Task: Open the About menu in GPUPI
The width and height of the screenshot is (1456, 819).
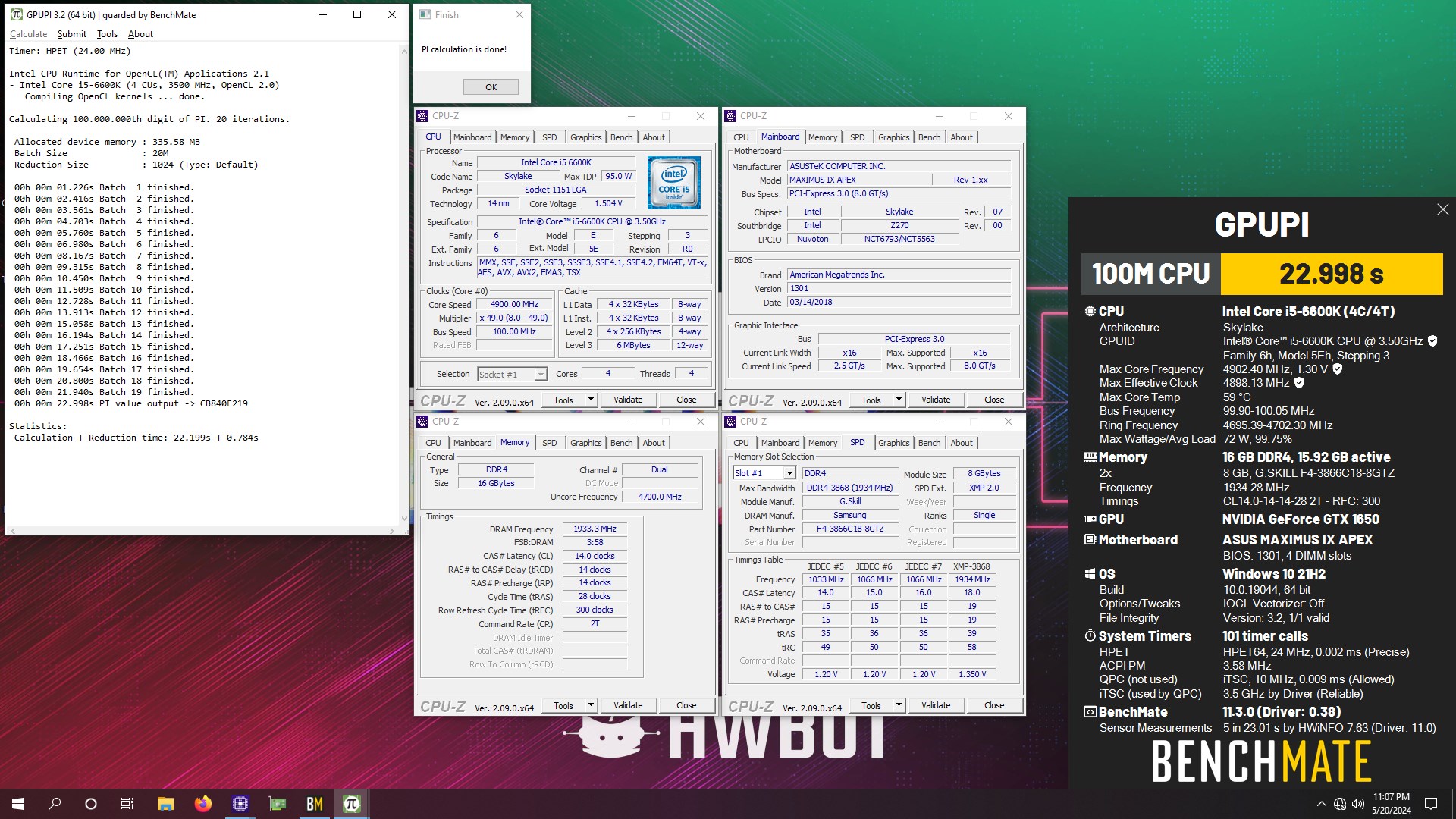Action: click(x=140, y=34)
